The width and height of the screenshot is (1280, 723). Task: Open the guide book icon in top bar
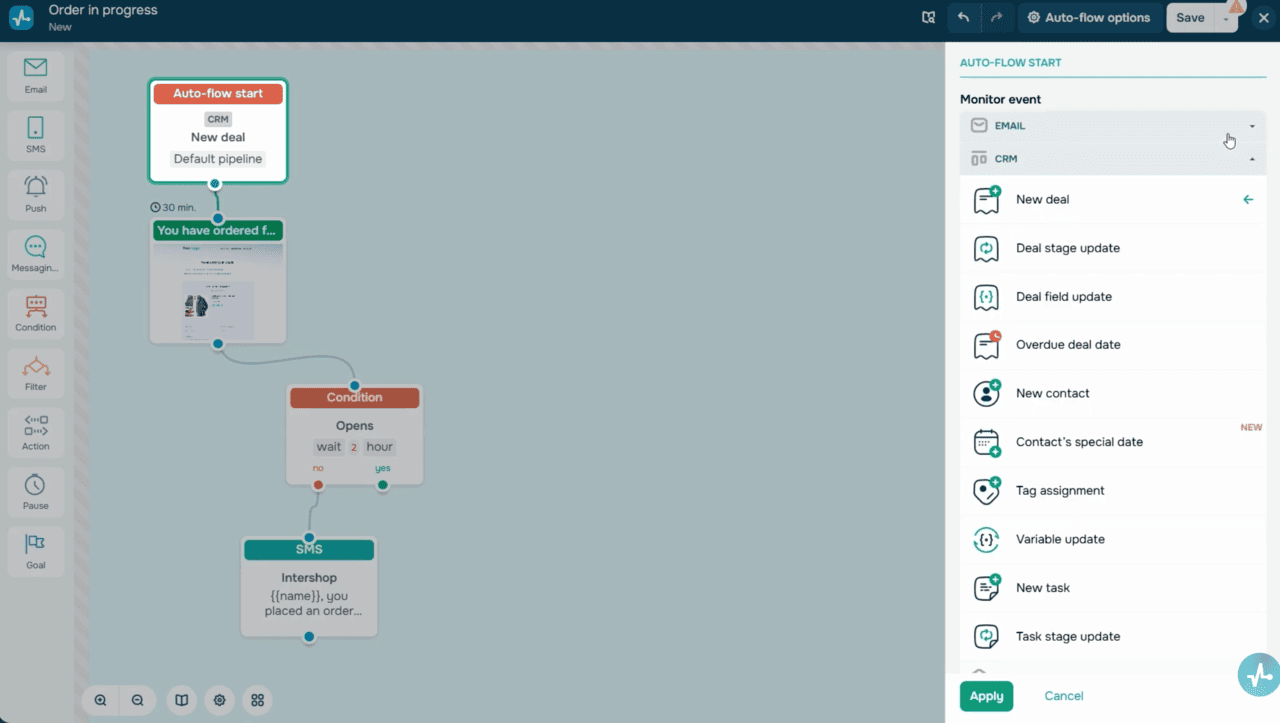928,17
